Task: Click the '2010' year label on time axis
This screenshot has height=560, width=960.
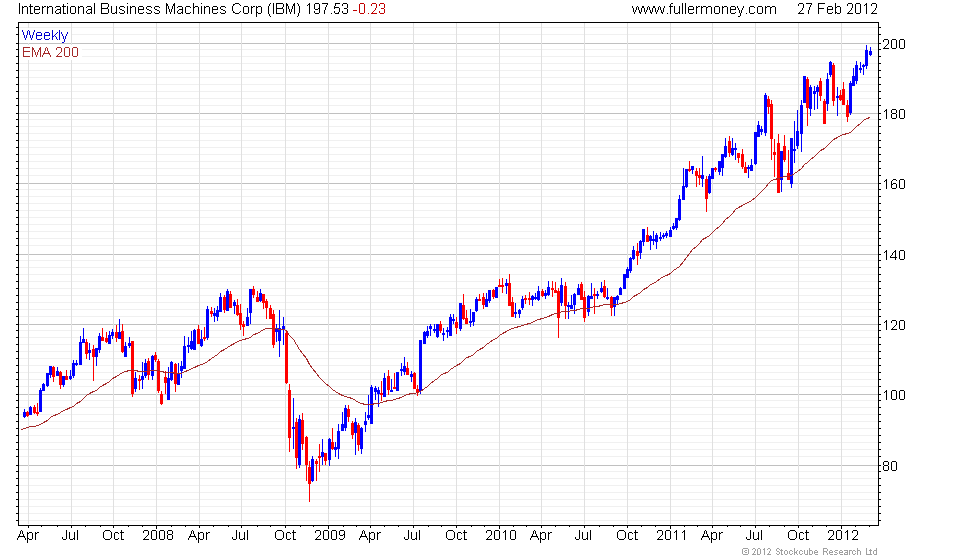Action: tap(501, 536)
